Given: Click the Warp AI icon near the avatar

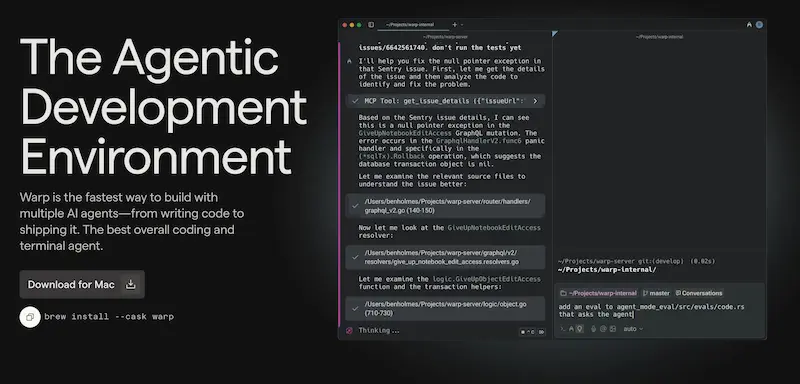Looking at the screenshot, I should coord(749,24).
